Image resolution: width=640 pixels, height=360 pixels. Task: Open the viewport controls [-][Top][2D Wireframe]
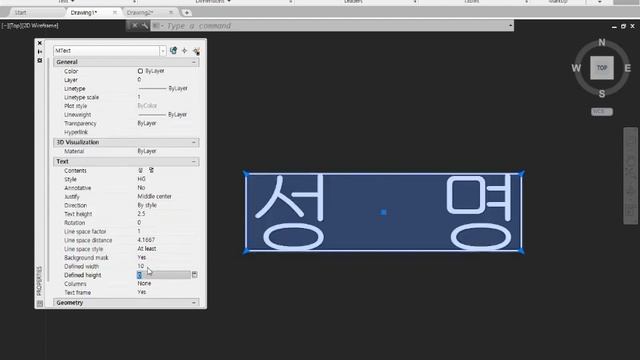(x=30, y=26)
